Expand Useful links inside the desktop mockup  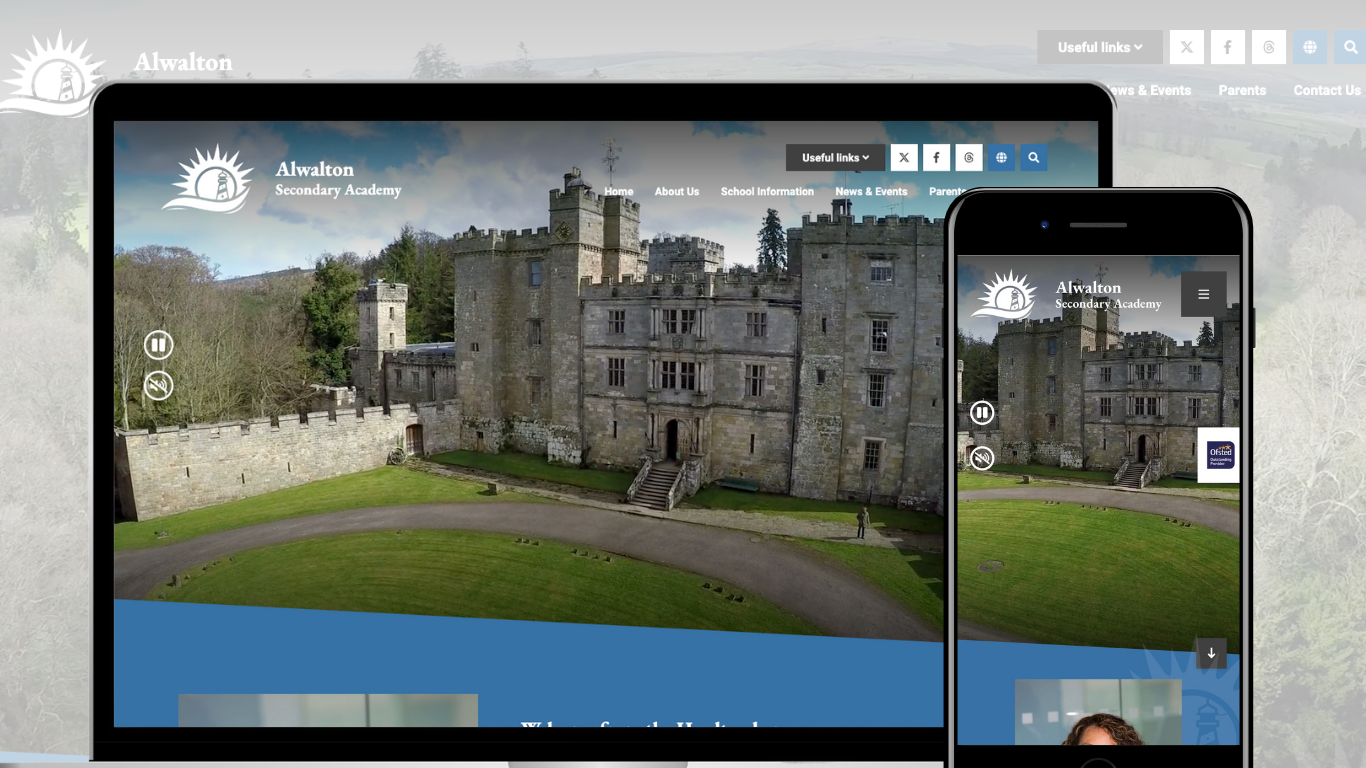click(x=835, y=158)
